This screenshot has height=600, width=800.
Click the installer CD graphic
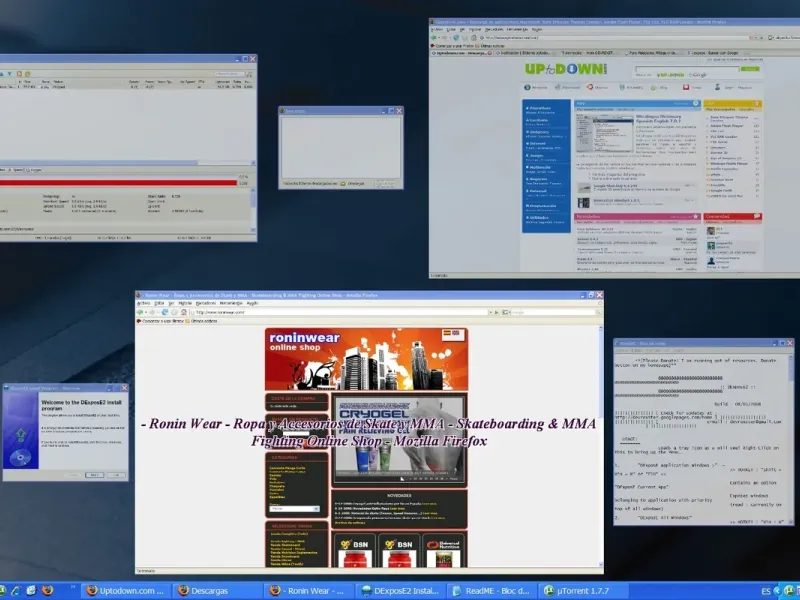(20, 458)
